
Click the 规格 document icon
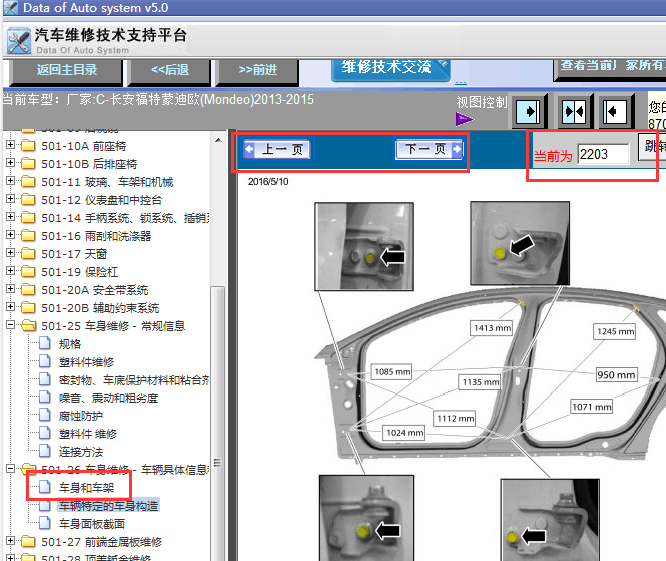coord(45,343)
